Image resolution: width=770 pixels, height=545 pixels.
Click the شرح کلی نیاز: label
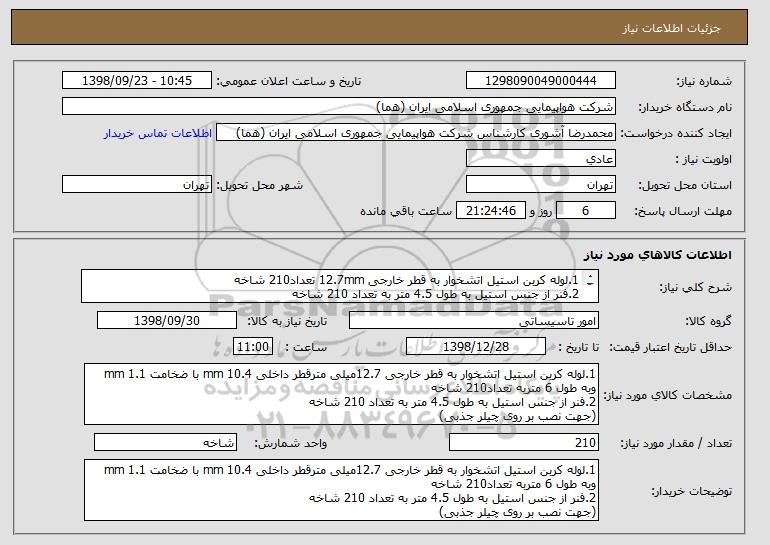(x=693, y=287)
